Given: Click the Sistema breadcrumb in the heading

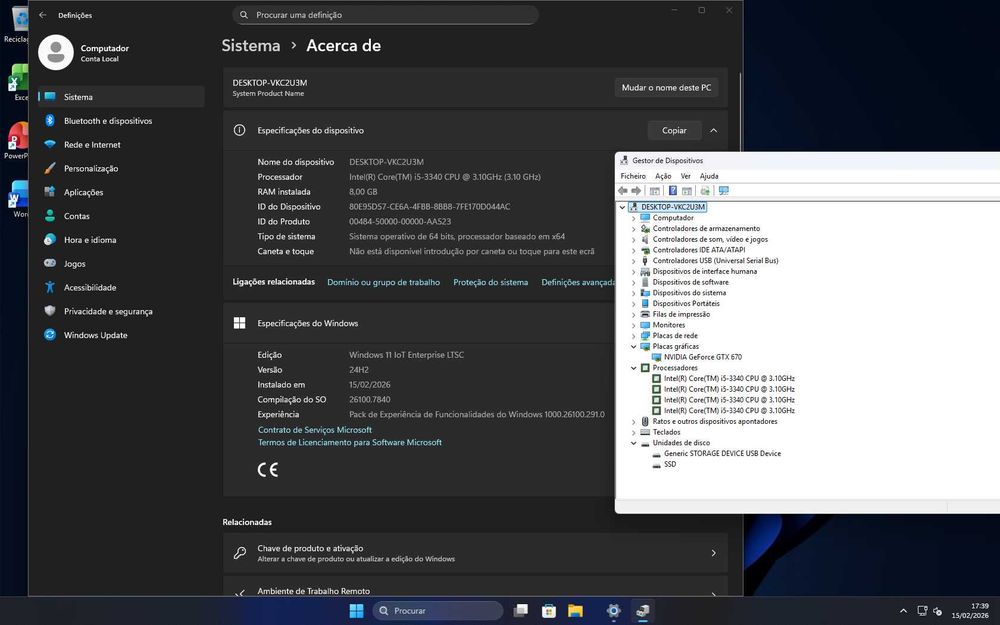Looking at the screenshot, I should coord(251,45).
